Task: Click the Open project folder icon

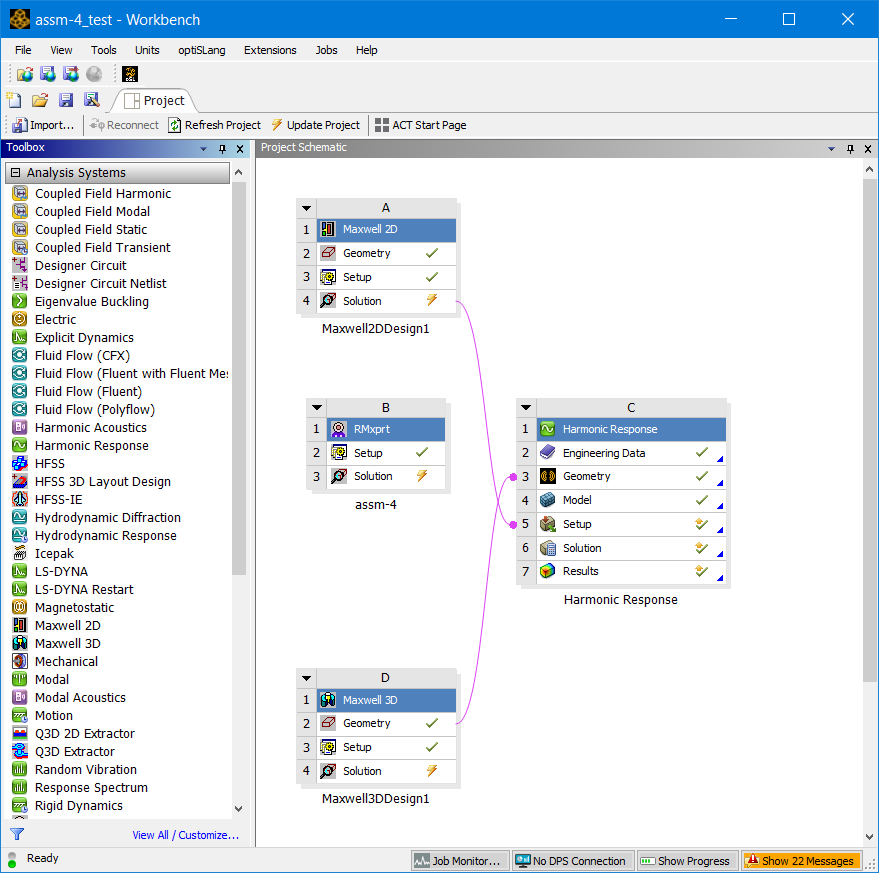Action: (x=40, y=100)
